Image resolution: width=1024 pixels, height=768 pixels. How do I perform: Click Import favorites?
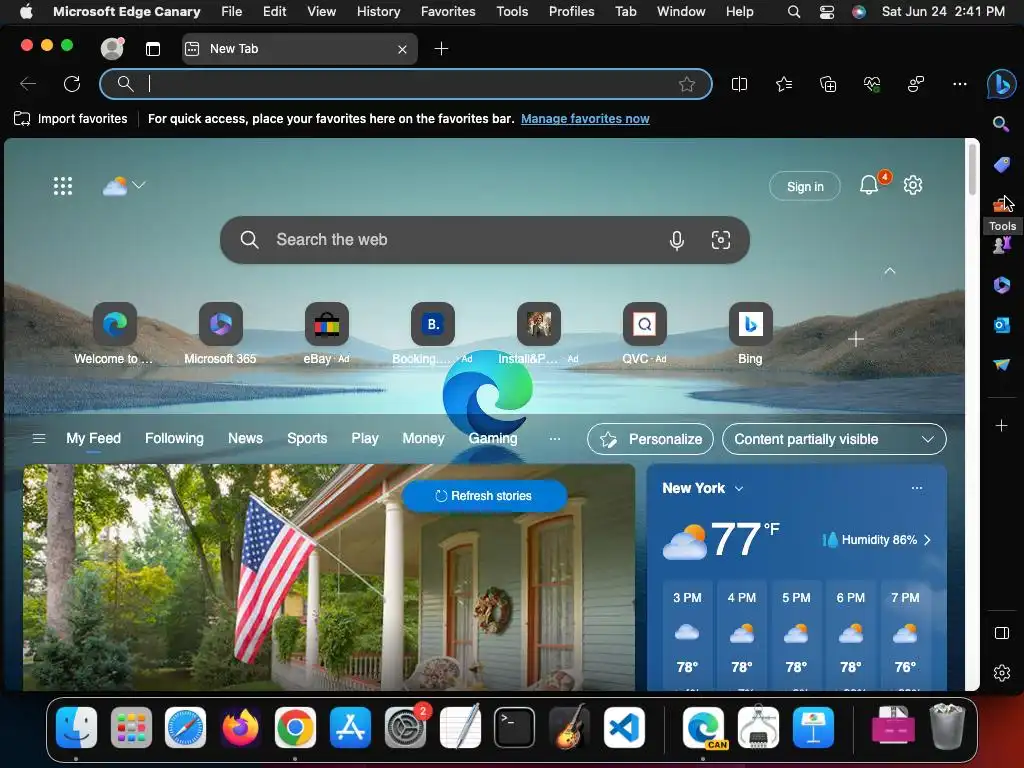[x=71, y=119]
